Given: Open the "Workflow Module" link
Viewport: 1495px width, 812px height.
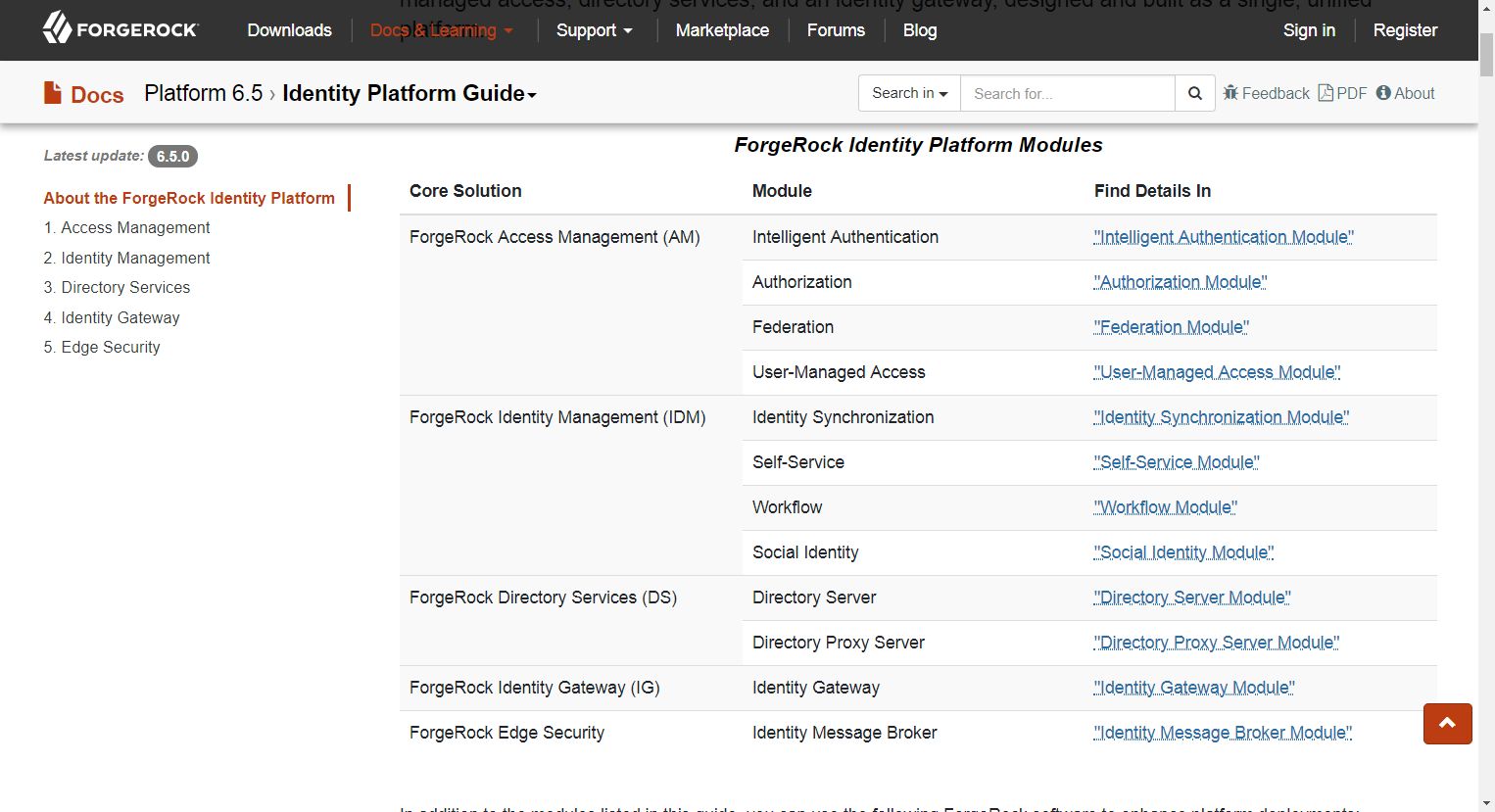Looking at the screenshot, I should (x=1165, y=507).
